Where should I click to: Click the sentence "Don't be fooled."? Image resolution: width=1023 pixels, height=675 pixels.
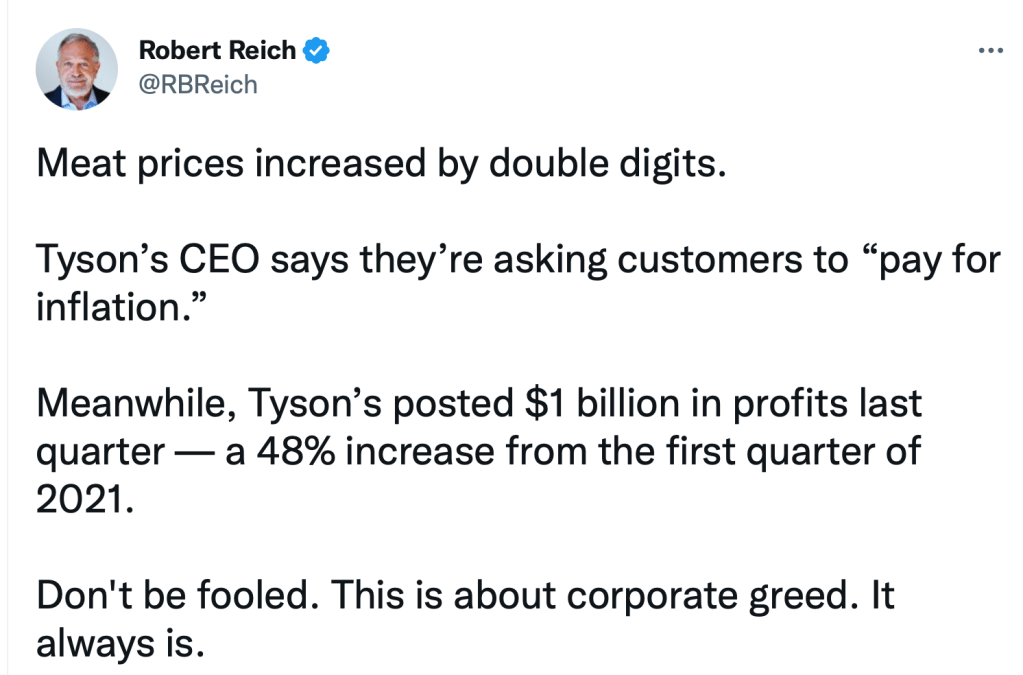tap(176, 596)
